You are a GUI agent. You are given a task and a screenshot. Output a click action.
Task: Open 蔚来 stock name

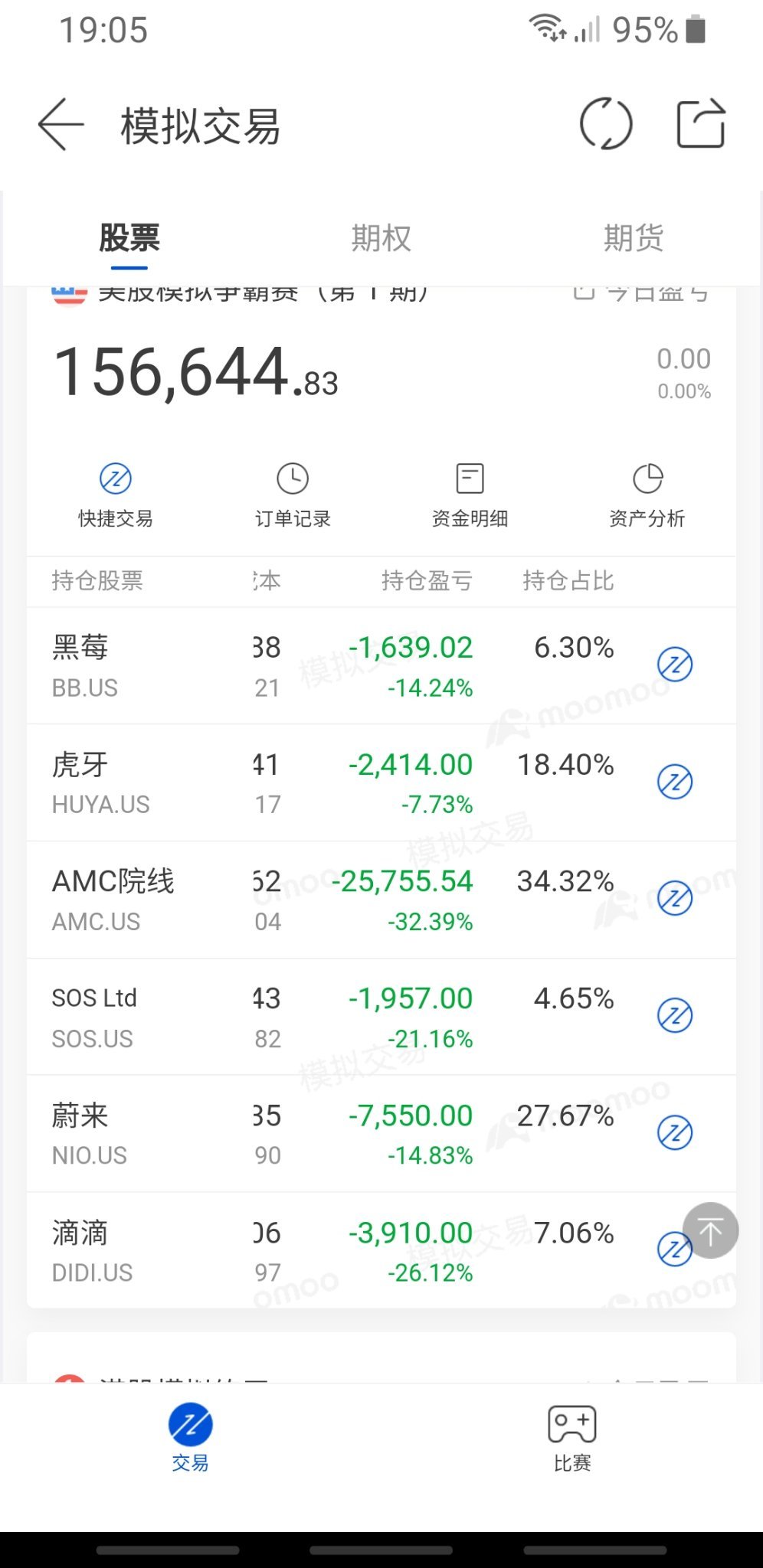pyautogui.click(x=80, y=1116)
